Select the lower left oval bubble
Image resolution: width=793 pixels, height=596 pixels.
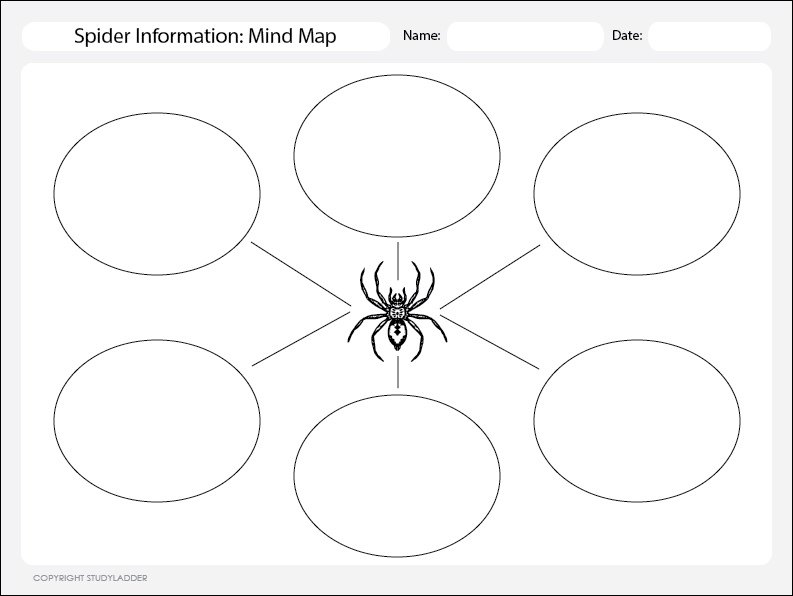point(157,421)
